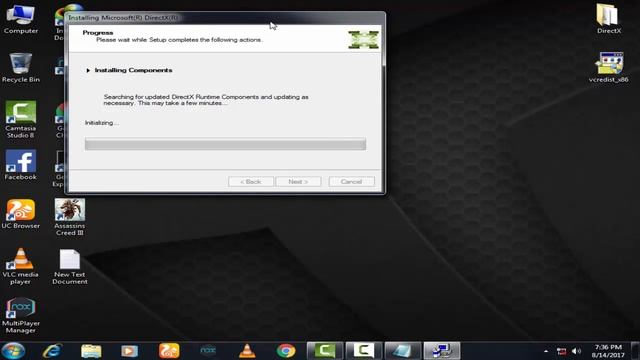The height and width of the screenshot is (360, 640).
Task: Open the Windows Start menu
Action: (x=13, y=351)
